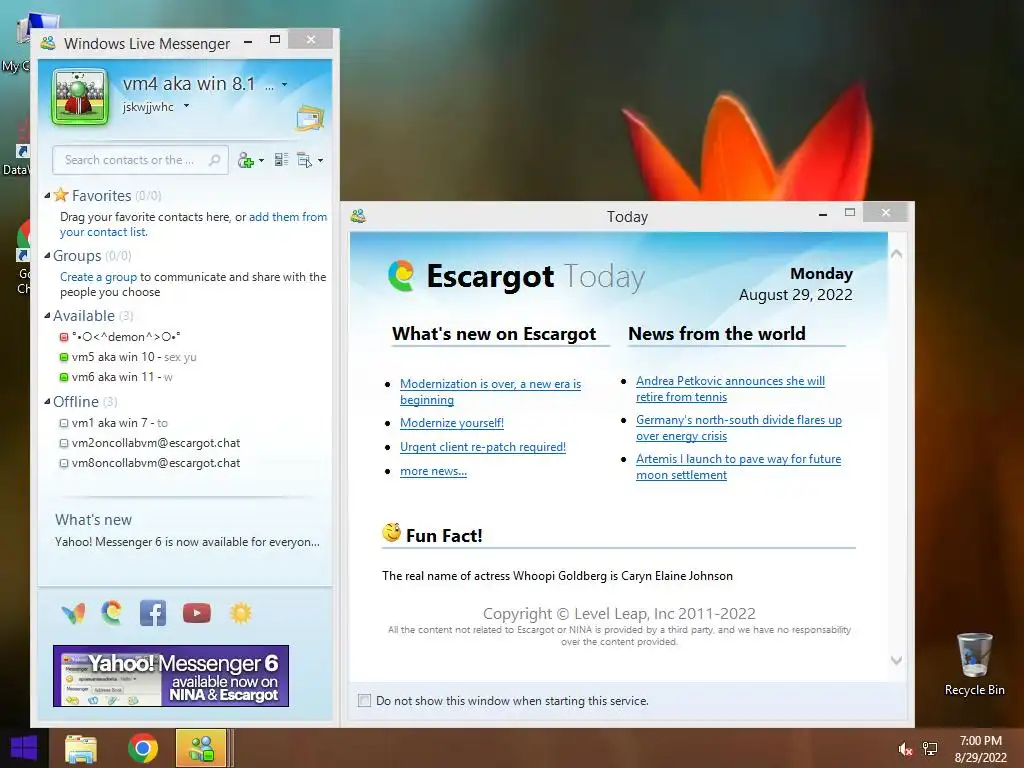Open the Recycle Bin desktop icon
This screenshot has height=768, width=1024.
coord(974,664)
